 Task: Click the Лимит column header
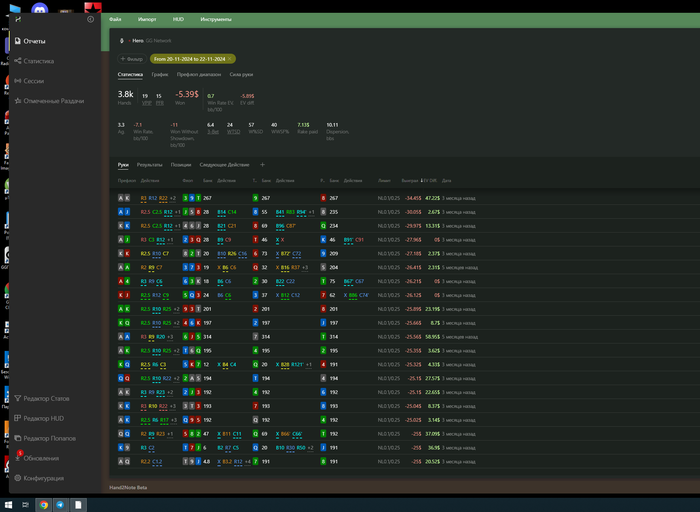click(x=384, y=181)
